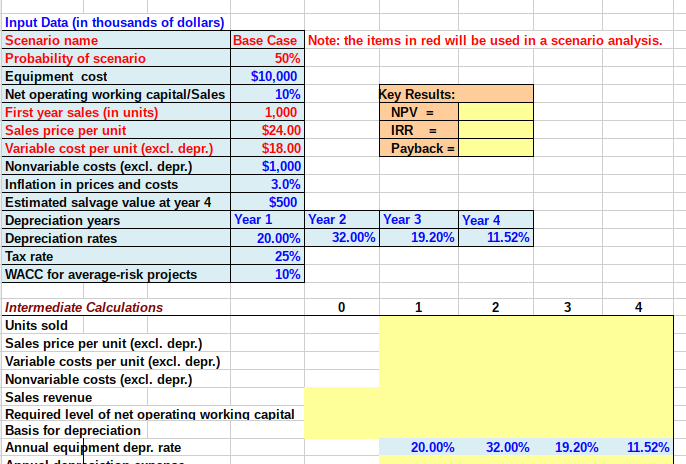686x464 pixels.
Task: Select the year 1 column header
Action: click(x=419, y=307)
